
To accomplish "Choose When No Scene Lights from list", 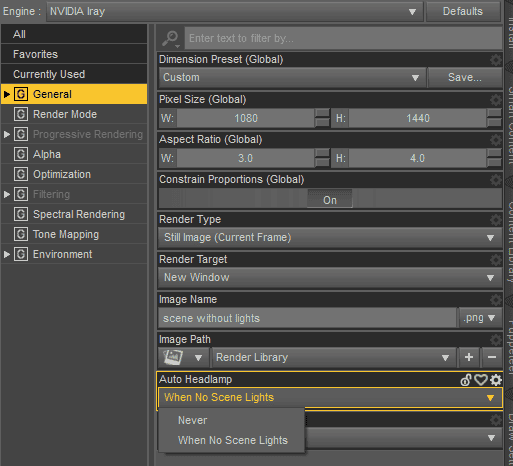I will pyautogui.click(x=232, y=440).
